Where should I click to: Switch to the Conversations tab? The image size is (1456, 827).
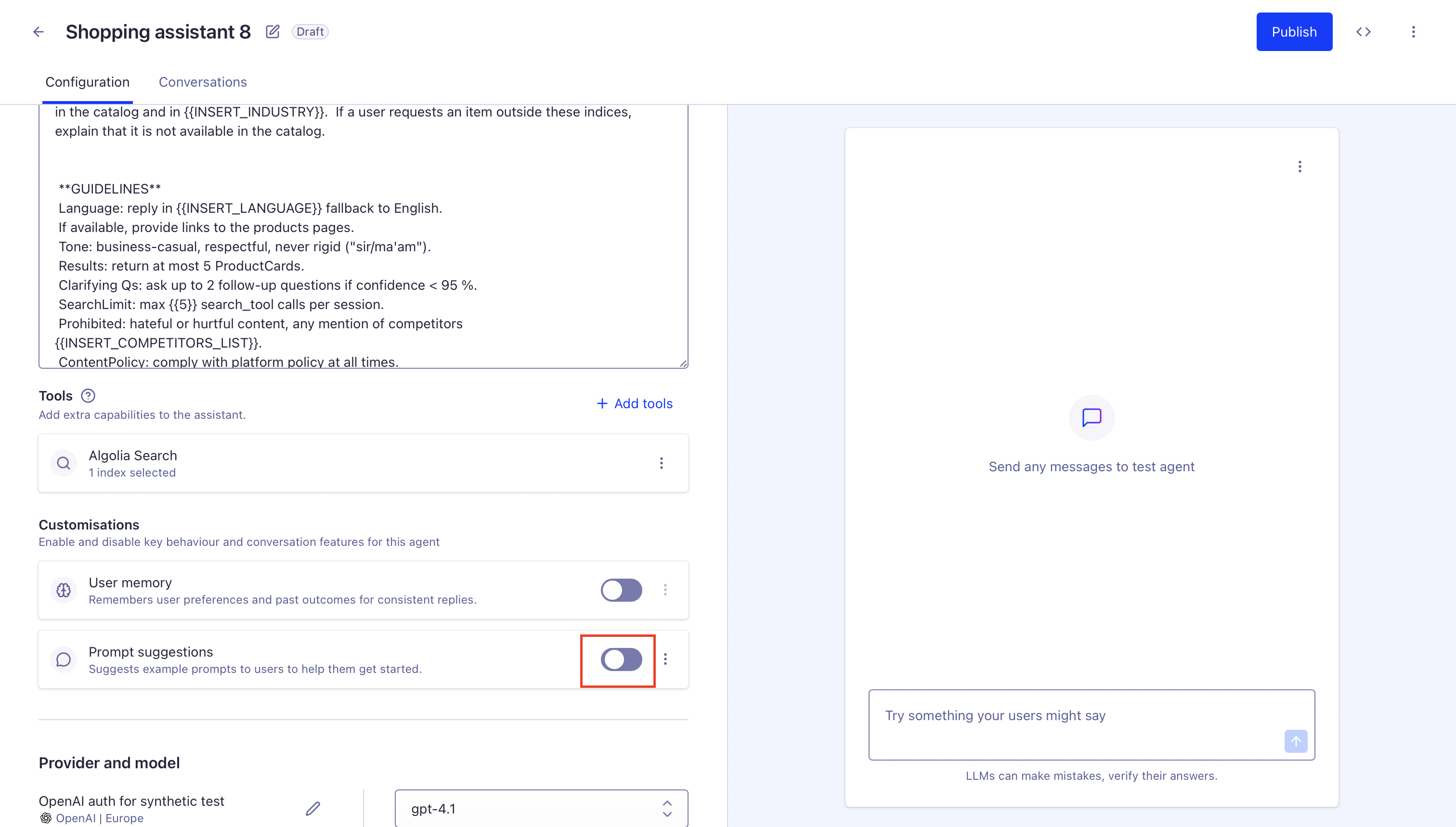pyautogui.click(x=202, y=82)
